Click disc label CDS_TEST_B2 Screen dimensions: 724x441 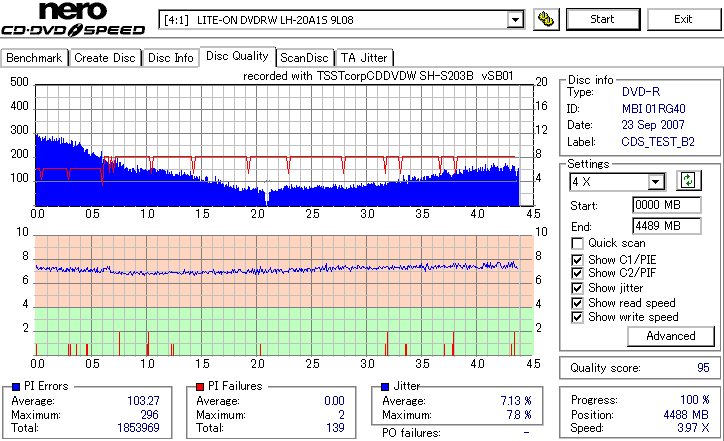click(658, 142)
